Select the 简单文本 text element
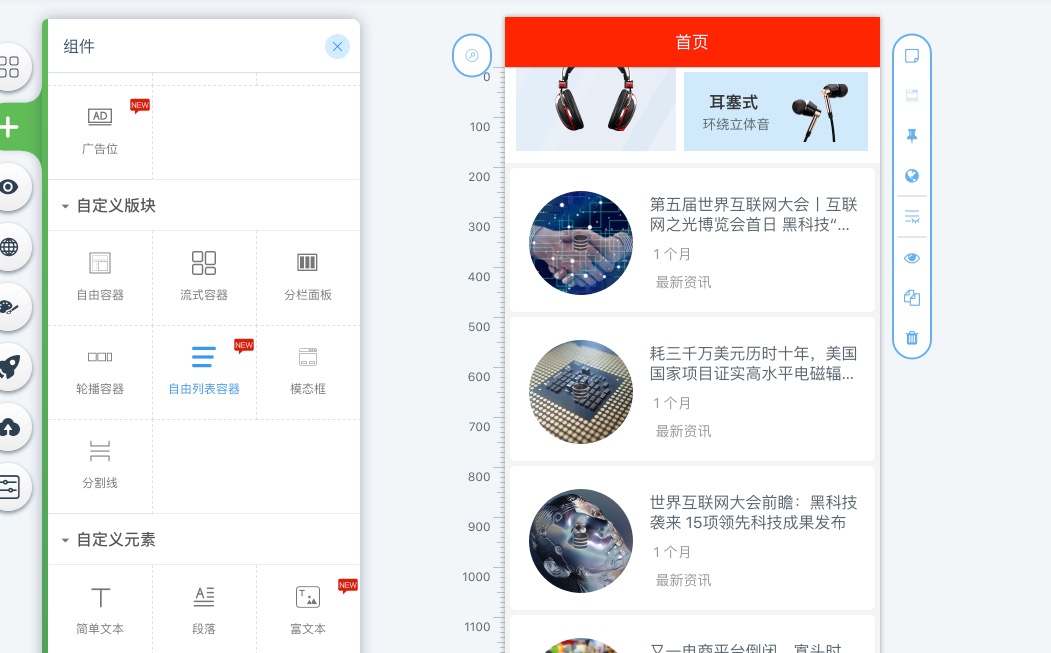The width and height of the screenshot is (1051, 653). (x=100, y=610)
